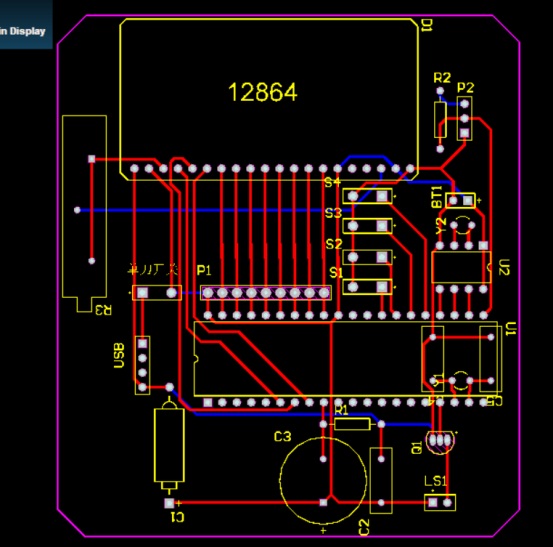Click resistor R1 footprint body

[x=352, y=424]
